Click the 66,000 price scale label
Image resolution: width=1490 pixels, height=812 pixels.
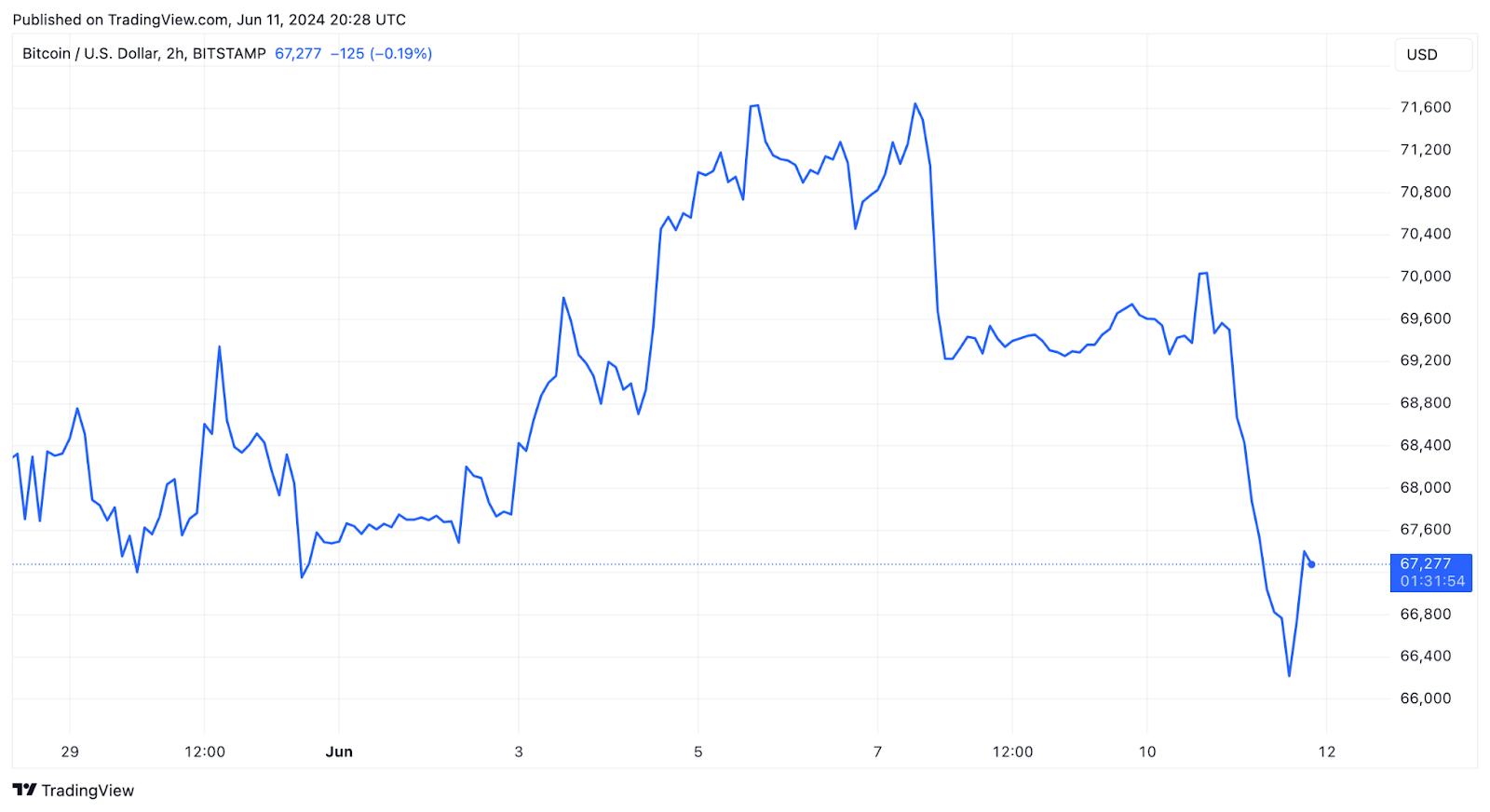(x=1426, y=698)
